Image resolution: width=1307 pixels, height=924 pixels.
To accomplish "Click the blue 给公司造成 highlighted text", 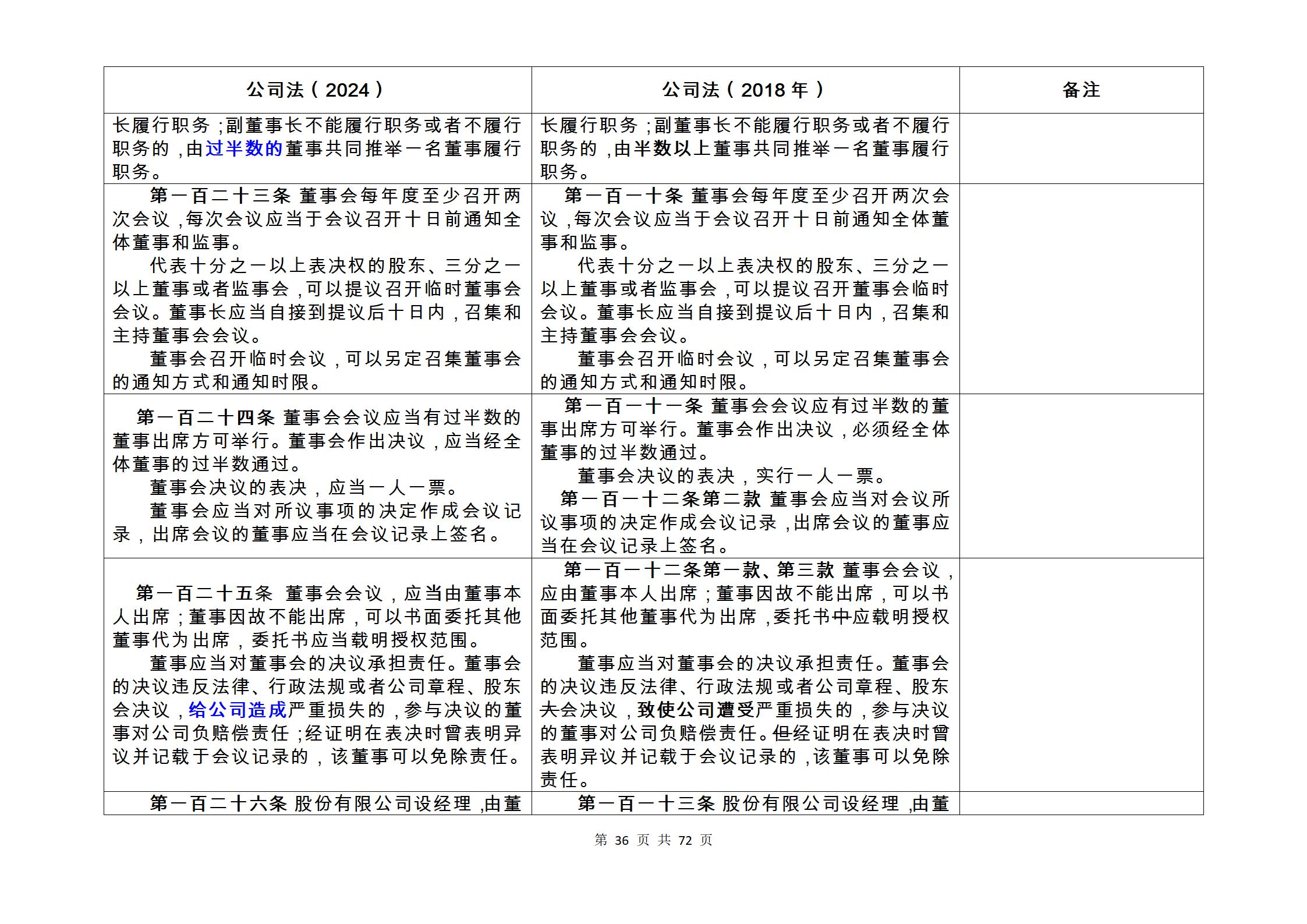I will click(x=238, y=710).
